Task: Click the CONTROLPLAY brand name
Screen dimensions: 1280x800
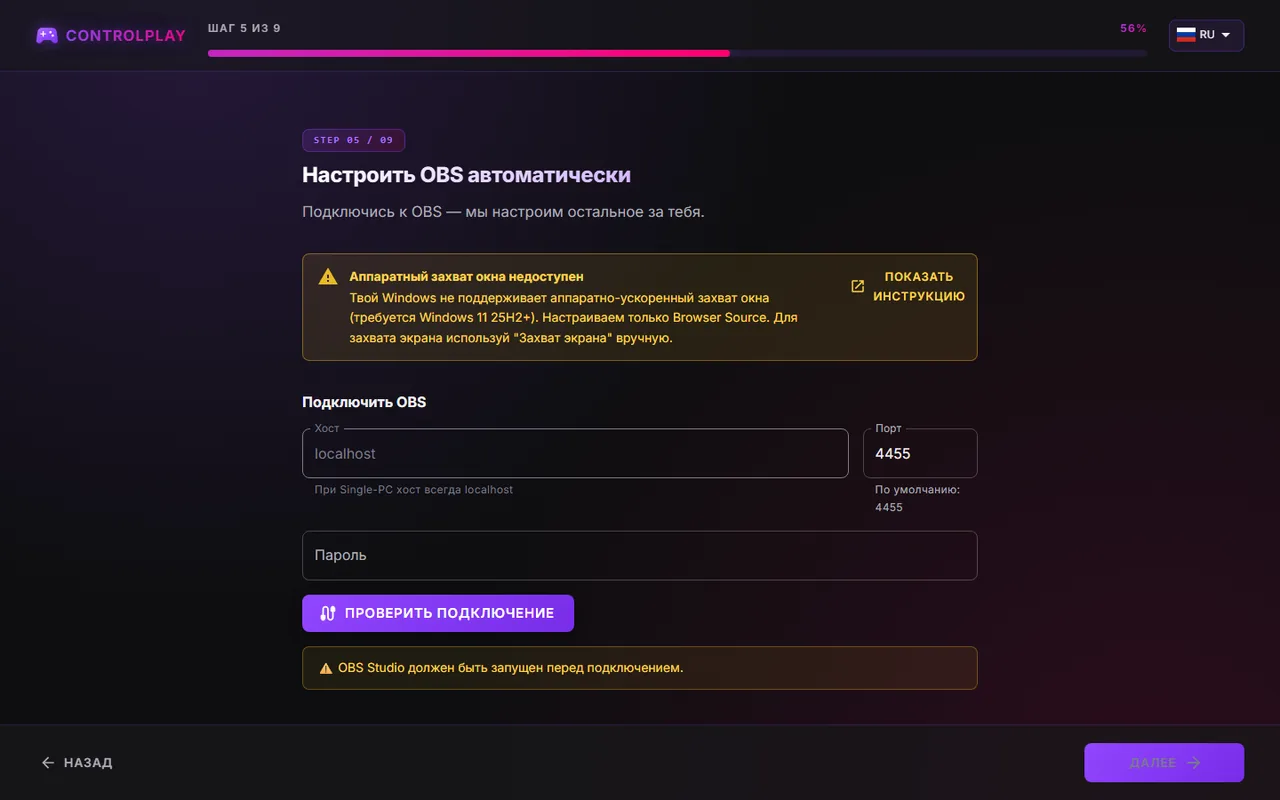Action: pyautogui.click(x=126, y=36)
